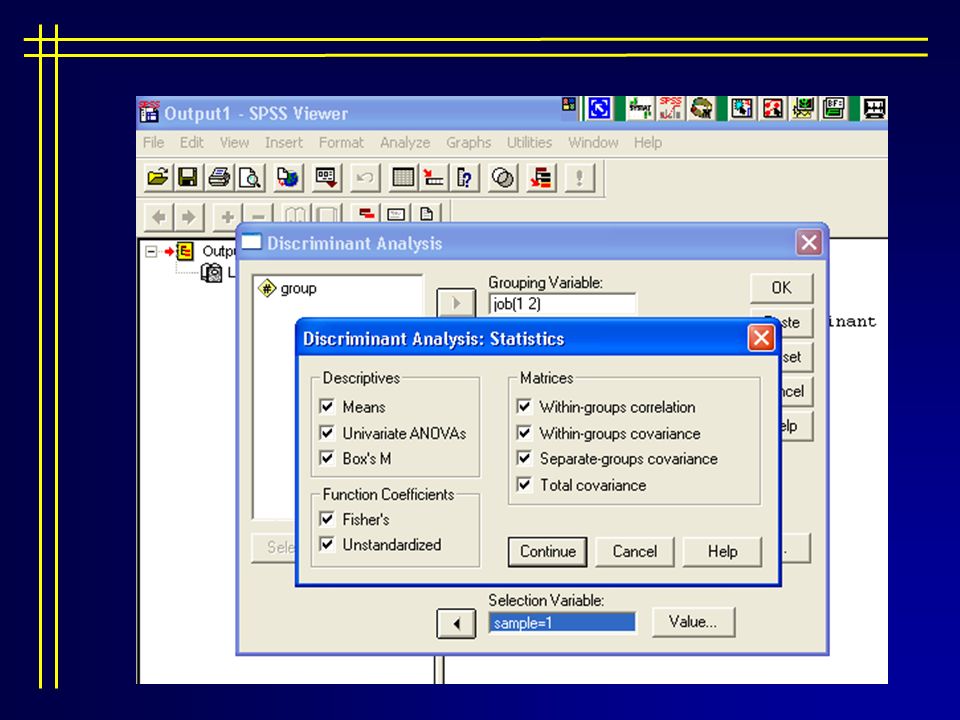960x720 pixels.
Task: Click the open book Show icon
Action: pos(296,215)
